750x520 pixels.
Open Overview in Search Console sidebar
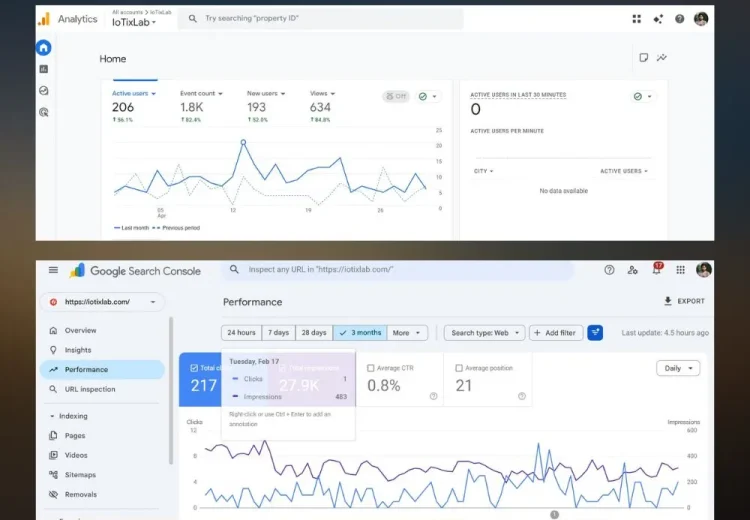pyautogui.click(x=102, y=330)
